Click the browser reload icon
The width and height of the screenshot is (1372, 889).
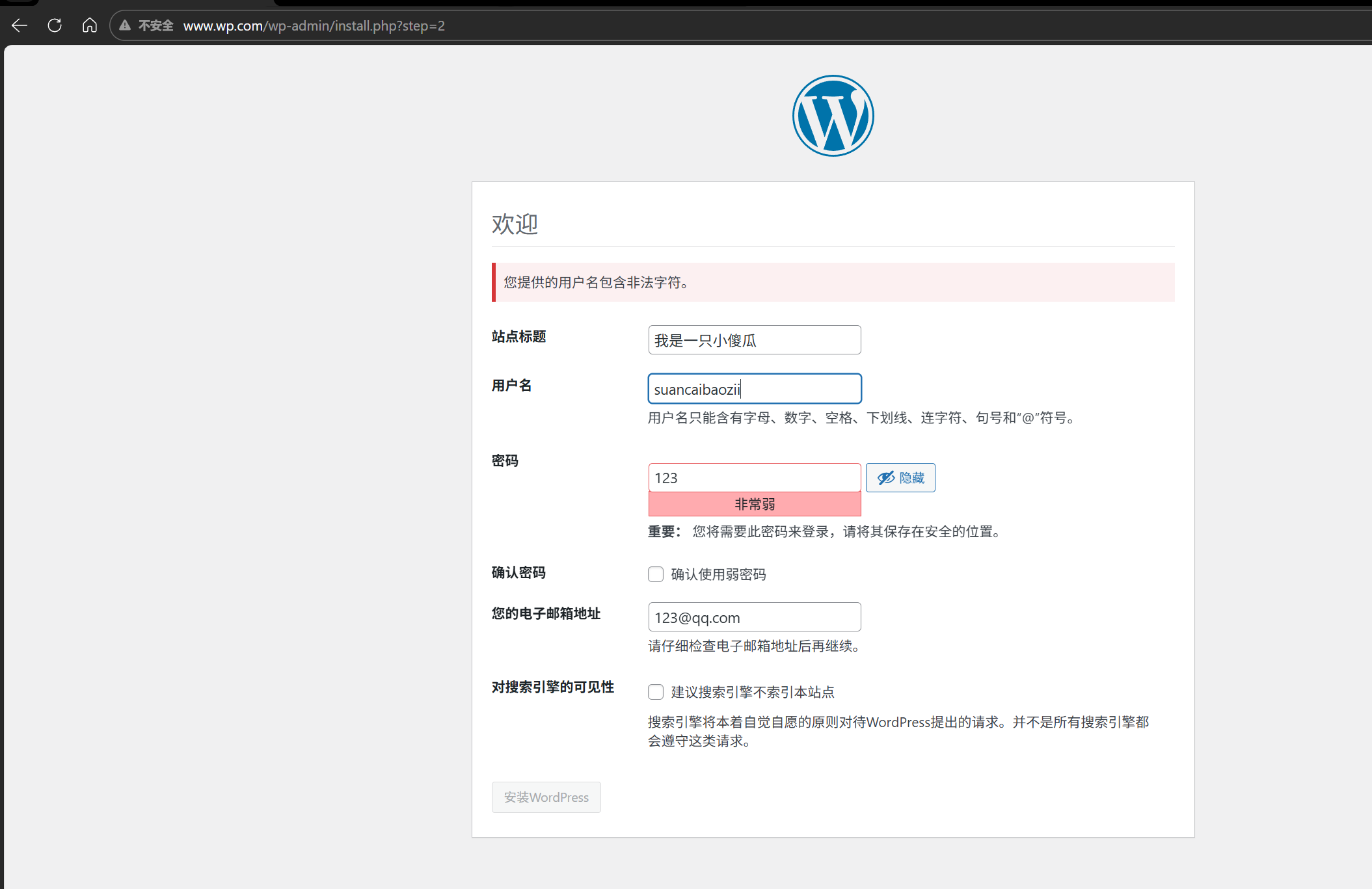pyautogui.click(x=55, y=25)
